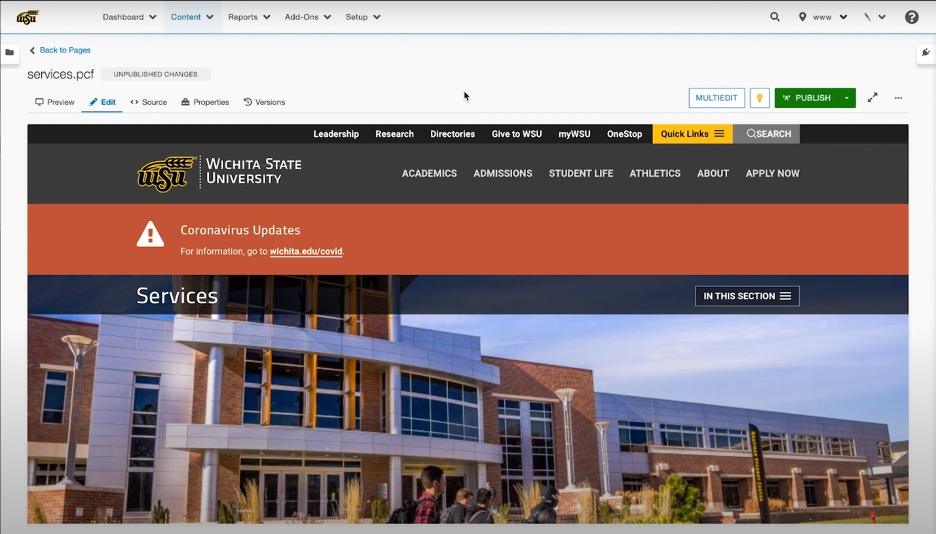Expand Quick Links menu
Image resolution: width=936 pixels, height=534 pixels.
pyautogui.click(x=692, y=134)
